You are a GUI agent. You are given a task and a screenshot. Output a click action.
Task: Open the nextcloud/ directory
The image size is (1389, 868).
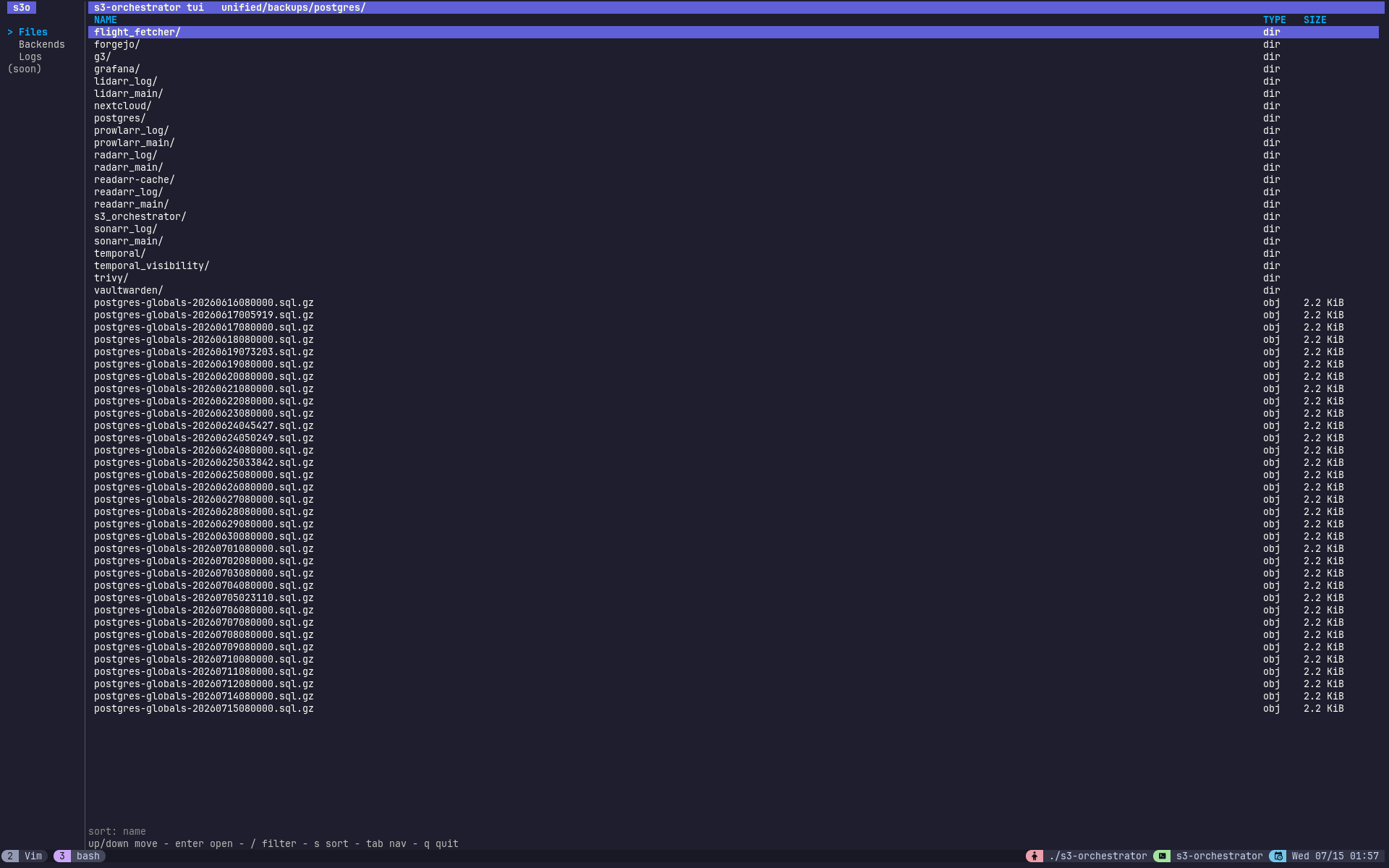click(x=733, y=106)
